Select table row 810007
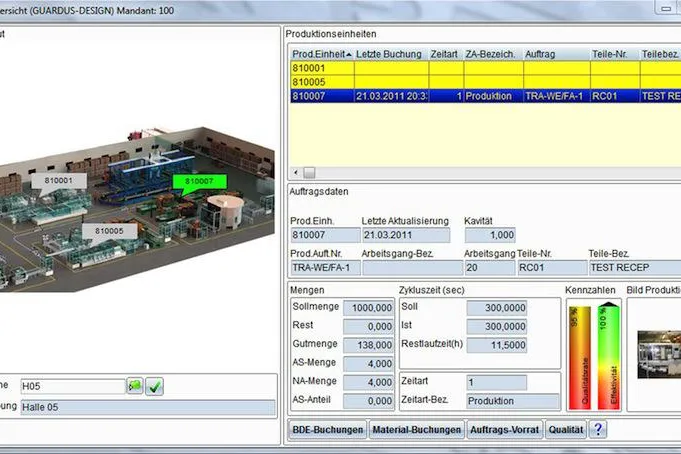The width and height of the screenshot is (681, 454). point(486,96)
